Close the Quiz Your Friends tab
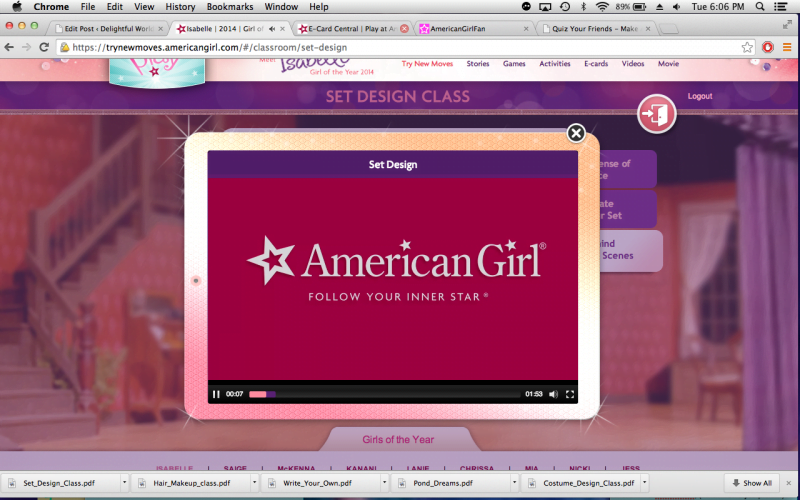This screenshot has height=500, width=800. [x=648, y=29]
